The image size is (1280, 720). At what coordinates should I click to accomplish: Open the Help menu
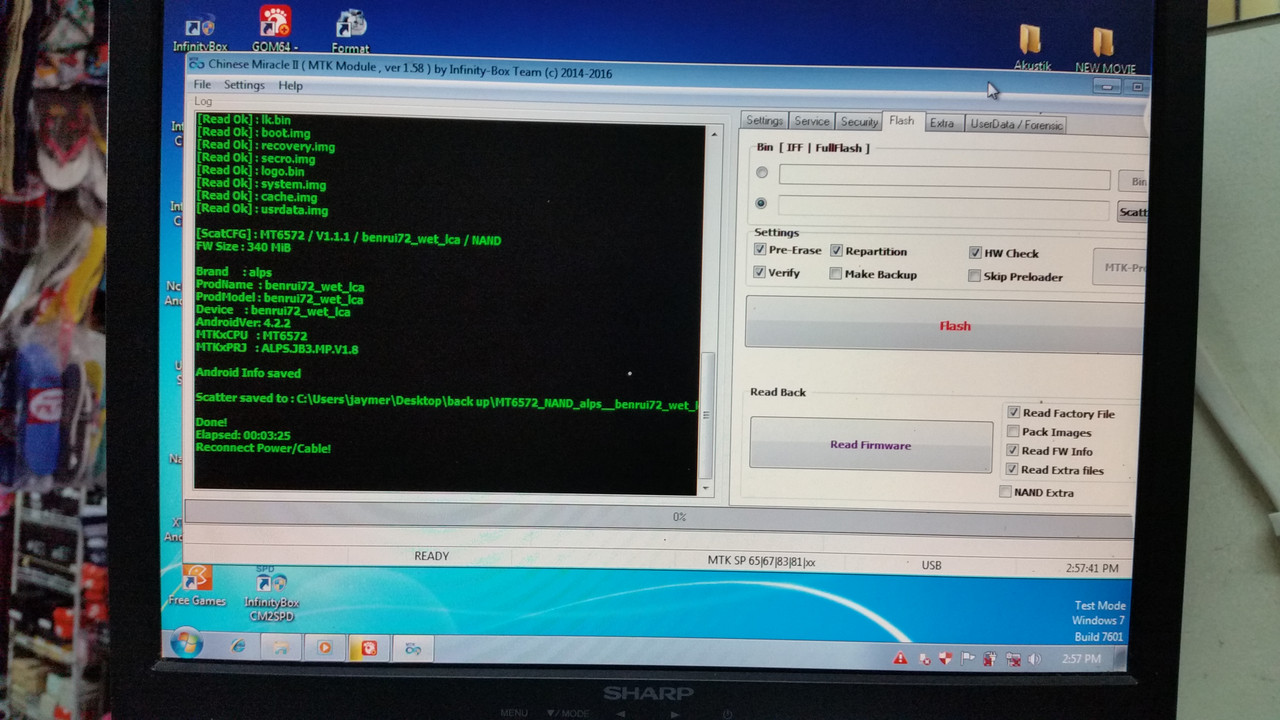[x=290, y=86]
